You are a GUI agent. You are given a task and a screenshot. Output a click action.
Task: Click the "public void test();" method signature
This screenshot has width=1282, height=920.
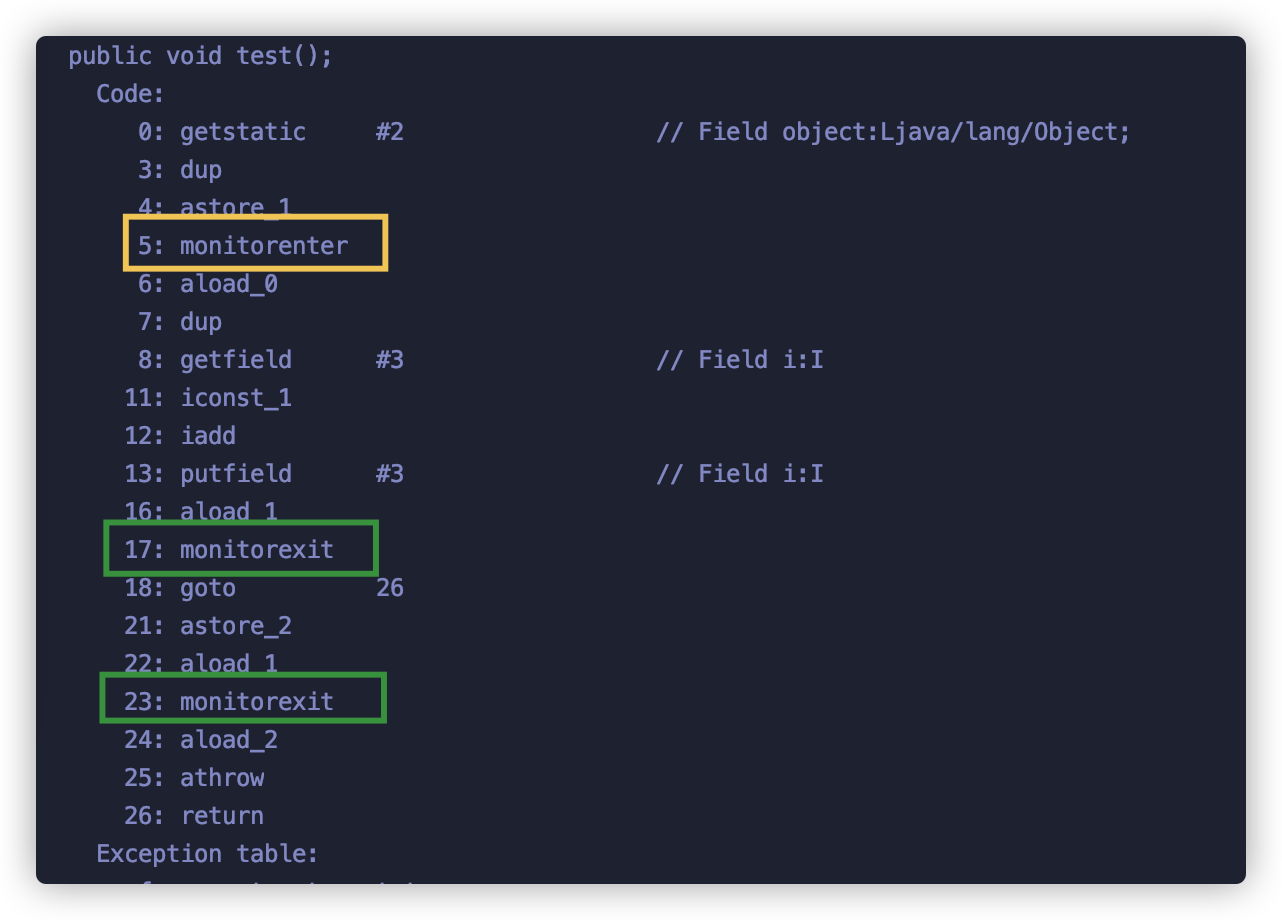[200, 55]
